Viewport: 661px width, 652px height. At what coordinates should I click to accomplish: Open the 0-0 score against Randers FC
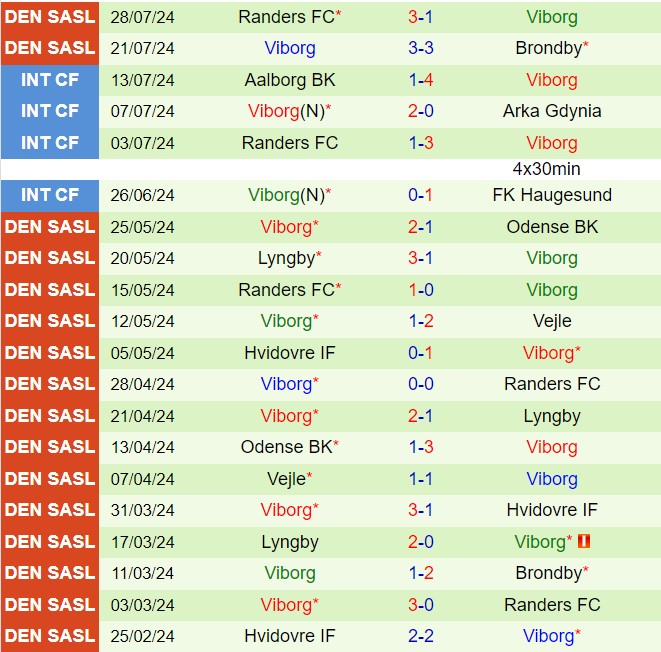coord(420,384)
